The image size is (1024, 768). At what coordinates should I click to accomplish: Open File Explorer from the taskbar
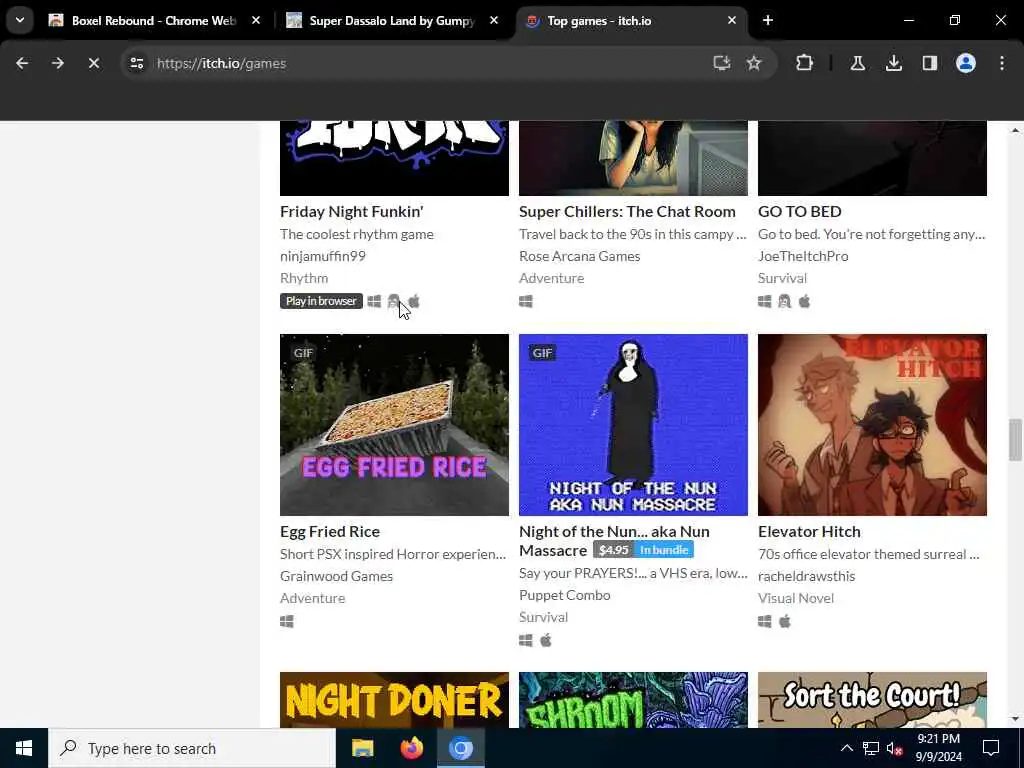pyautogui.click(x=362, y=748)
